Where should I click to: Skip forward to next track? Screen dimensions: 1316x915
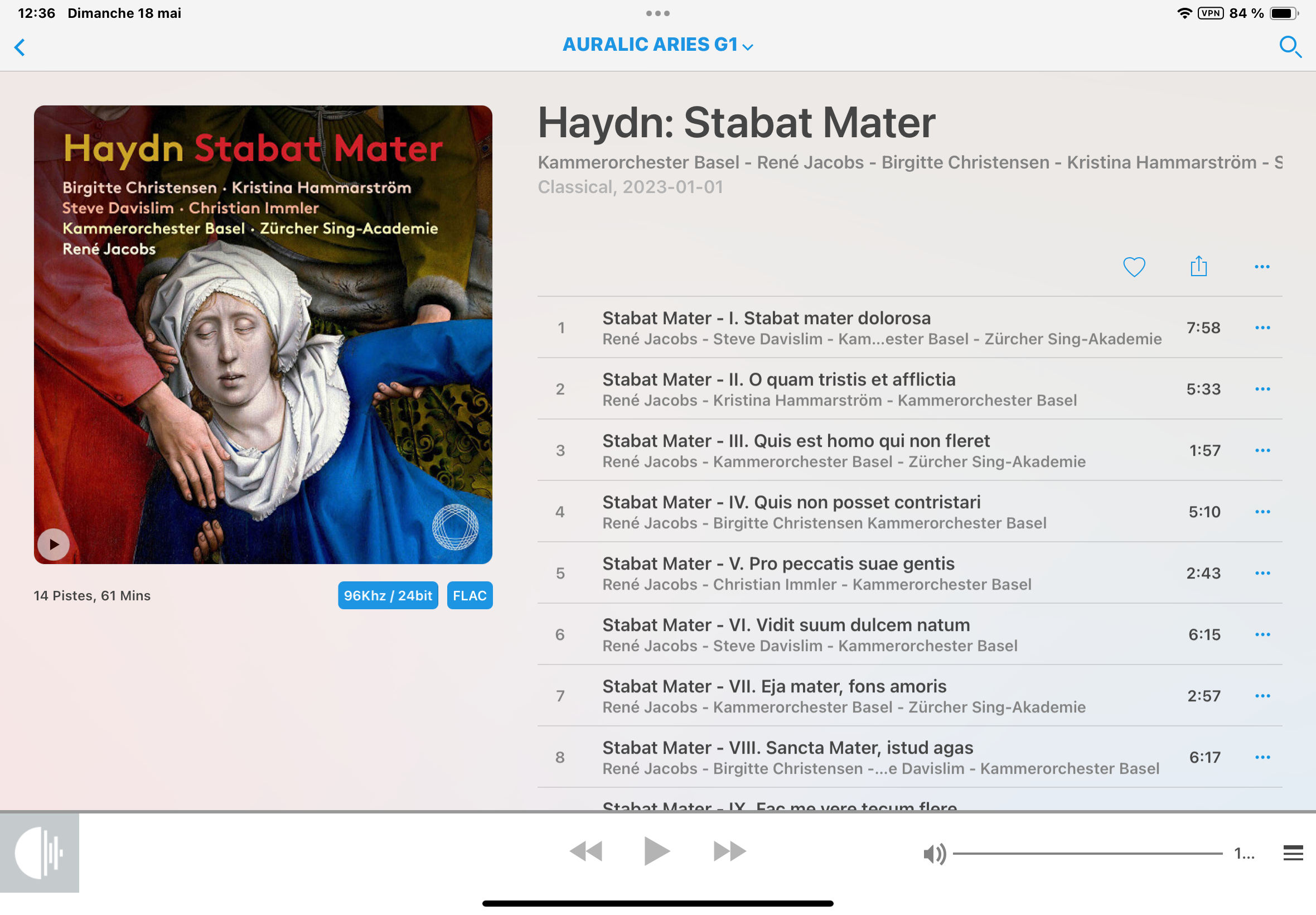[729, 851]
